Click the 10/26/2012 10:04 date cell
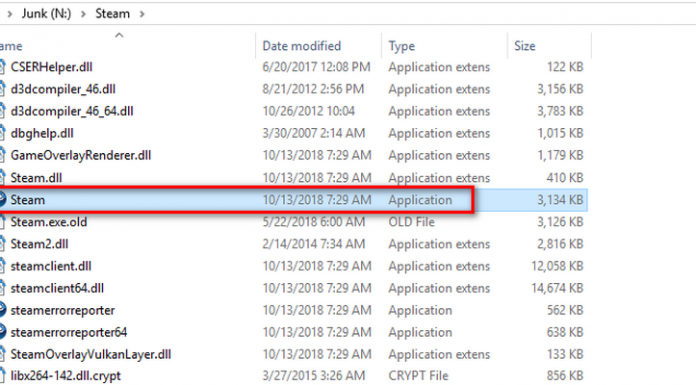 [x=309, y=111]
